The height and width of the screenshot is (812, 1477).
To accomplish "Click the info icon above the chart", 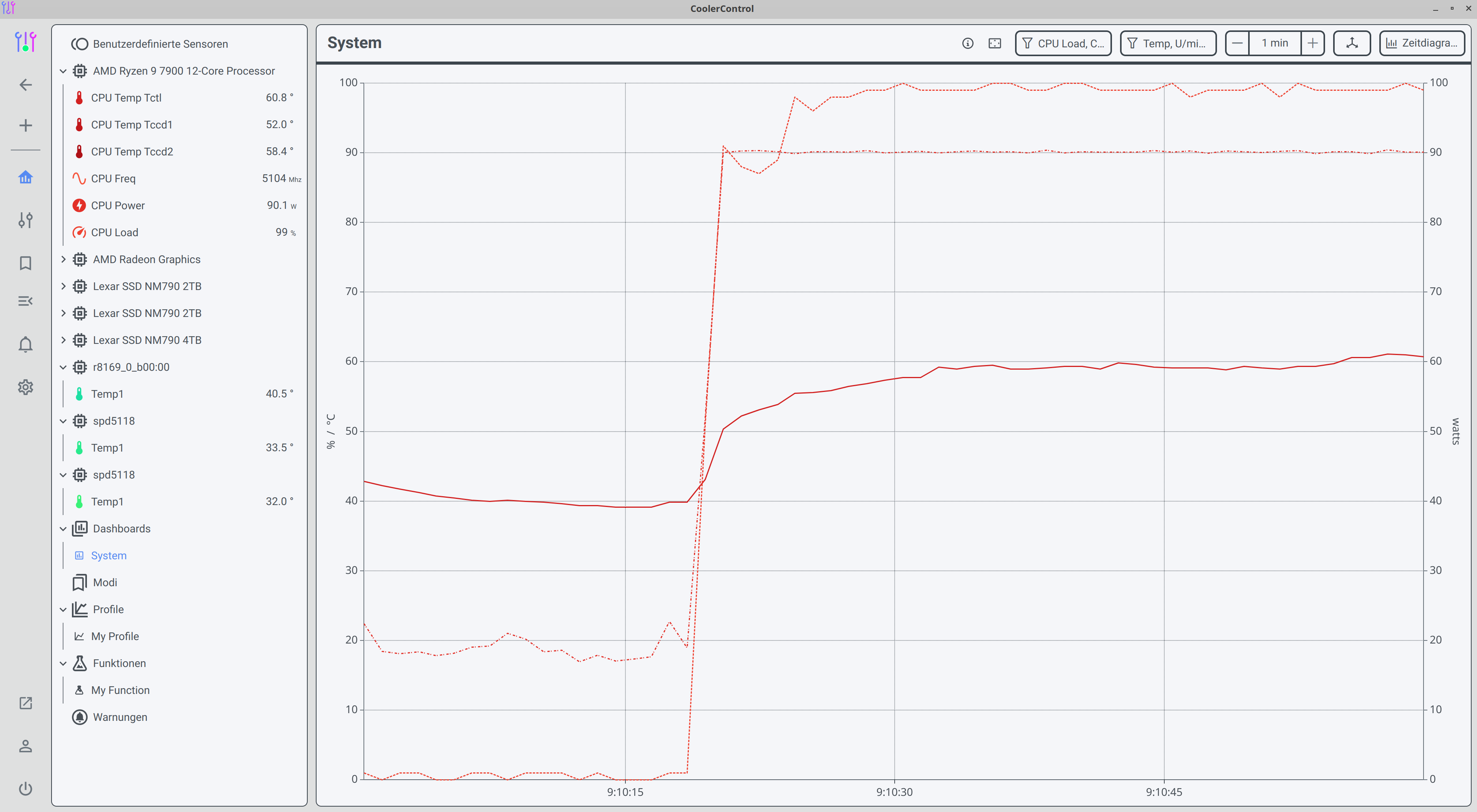I will 968,43.
